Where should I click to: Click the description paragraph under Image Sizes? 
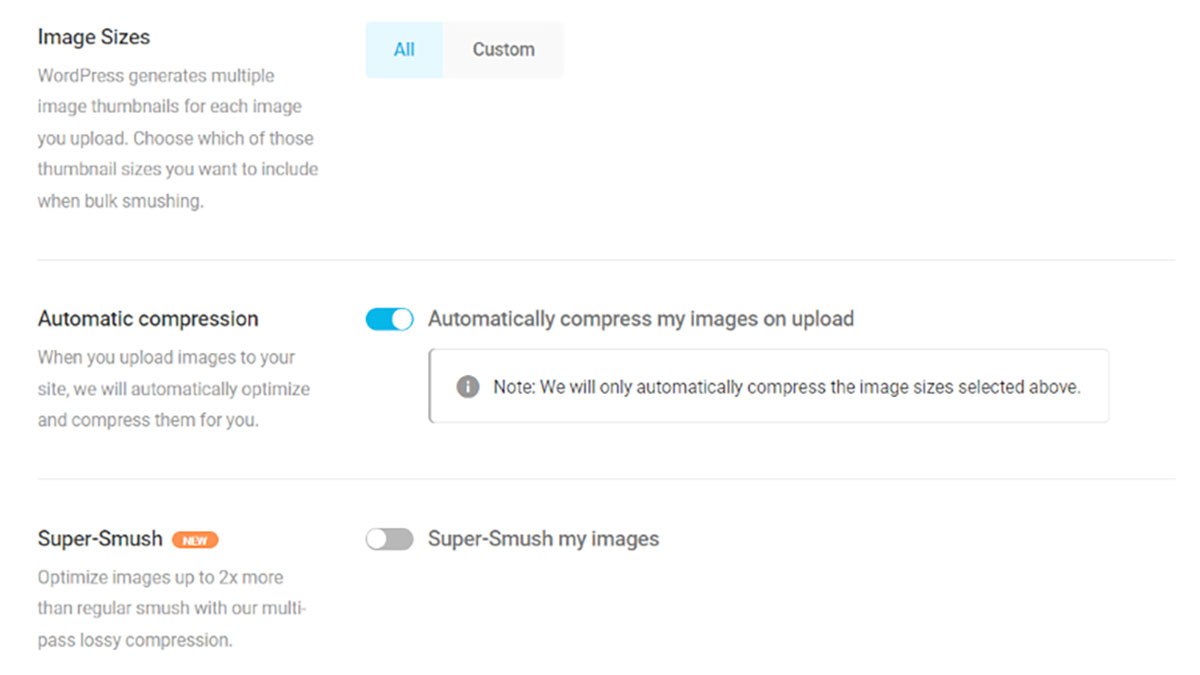tap(178, 138)
